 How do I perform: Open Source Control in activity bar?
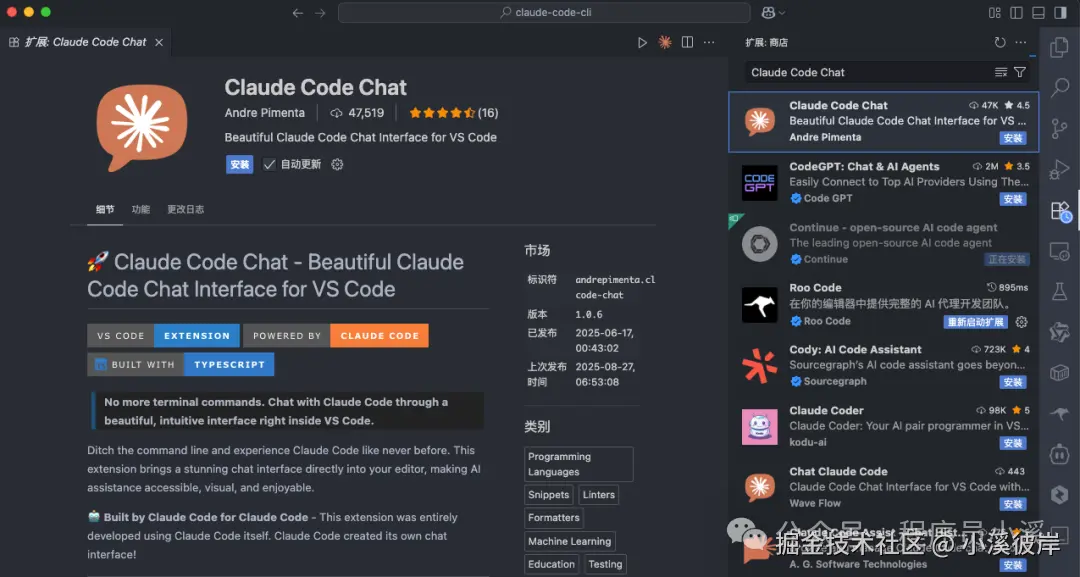tap(1059, 128)
